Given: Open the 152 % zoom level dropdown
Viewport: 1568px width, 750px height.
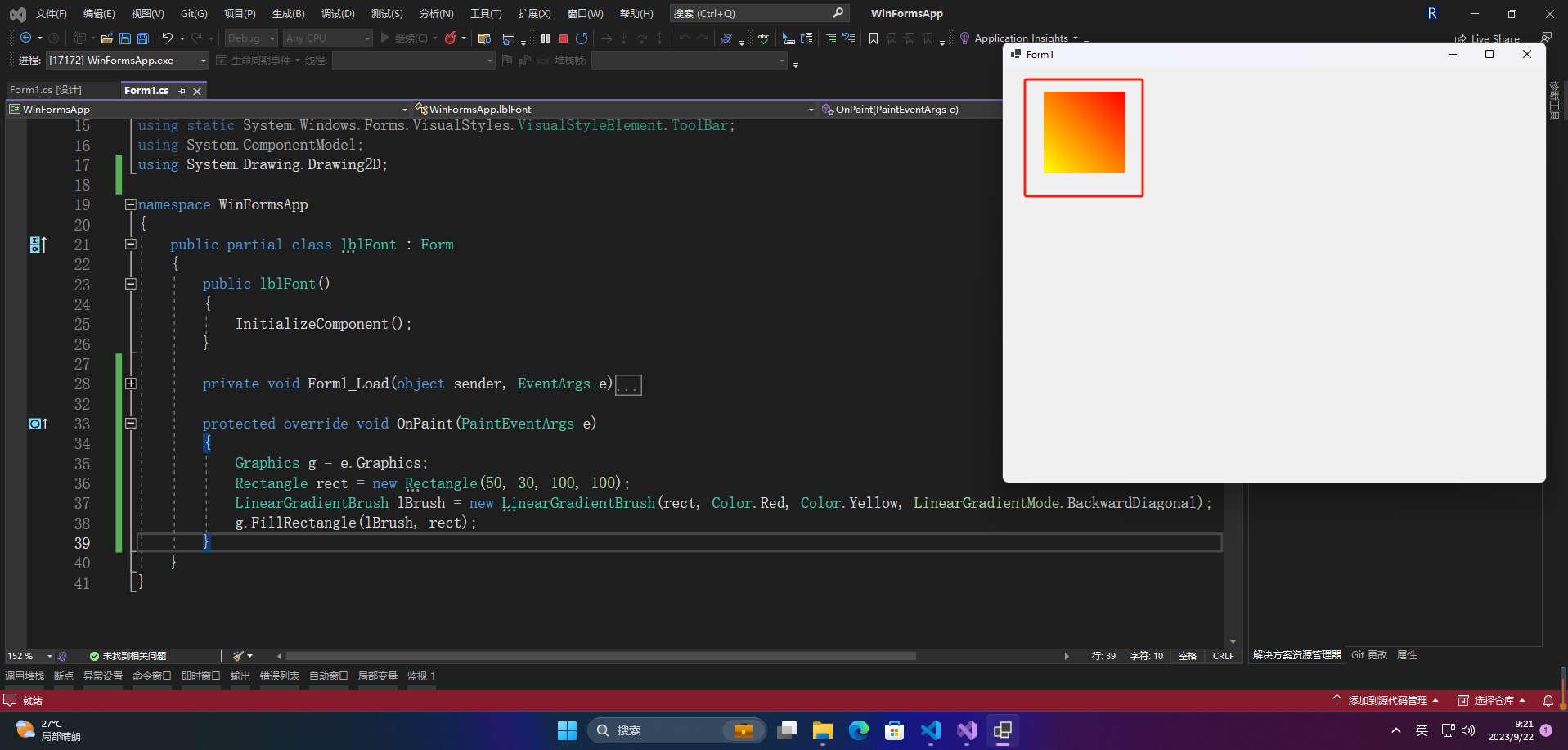Looking at the screenshot, I should (29, 656).
